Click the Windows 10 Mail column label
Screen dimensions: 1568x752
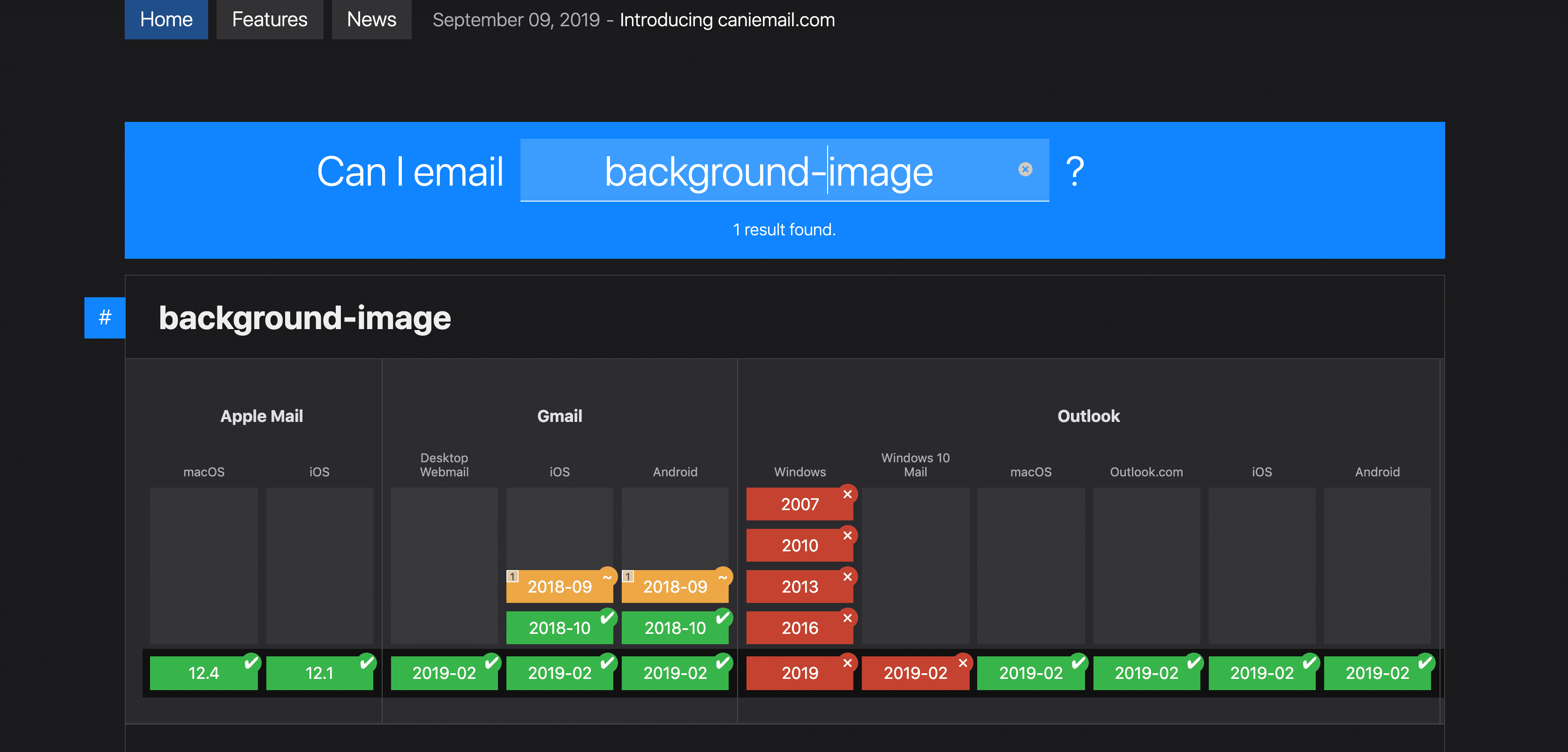(x=915, y=465)
